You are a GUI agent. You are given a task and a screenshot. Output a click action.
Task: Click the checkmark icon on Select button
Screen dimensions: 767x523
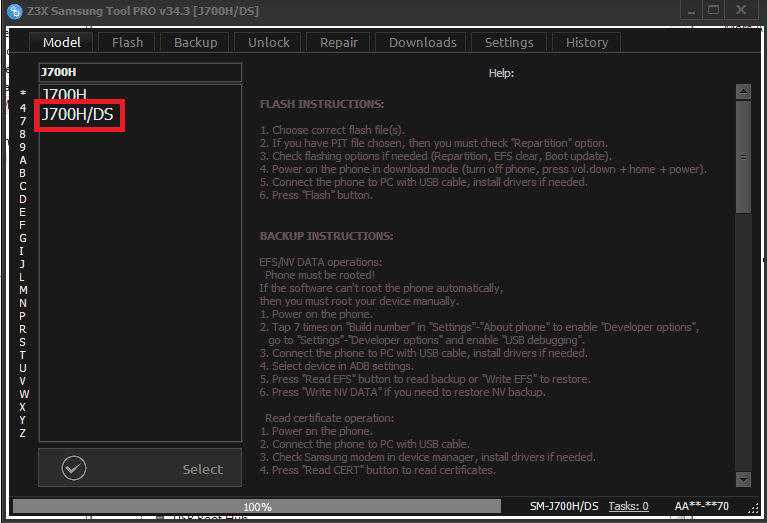[x=74, y=468]
